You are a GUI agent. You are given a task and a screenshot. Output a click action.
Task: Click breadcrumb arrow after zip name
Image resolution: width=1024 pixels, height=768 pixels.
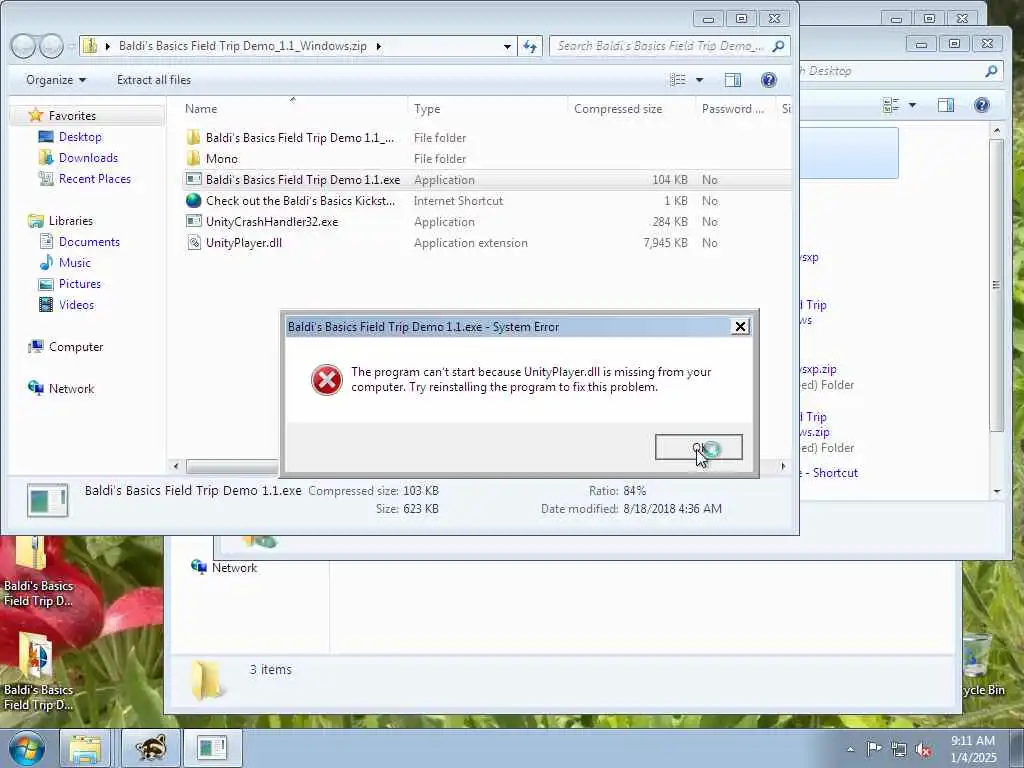(378, 46)
